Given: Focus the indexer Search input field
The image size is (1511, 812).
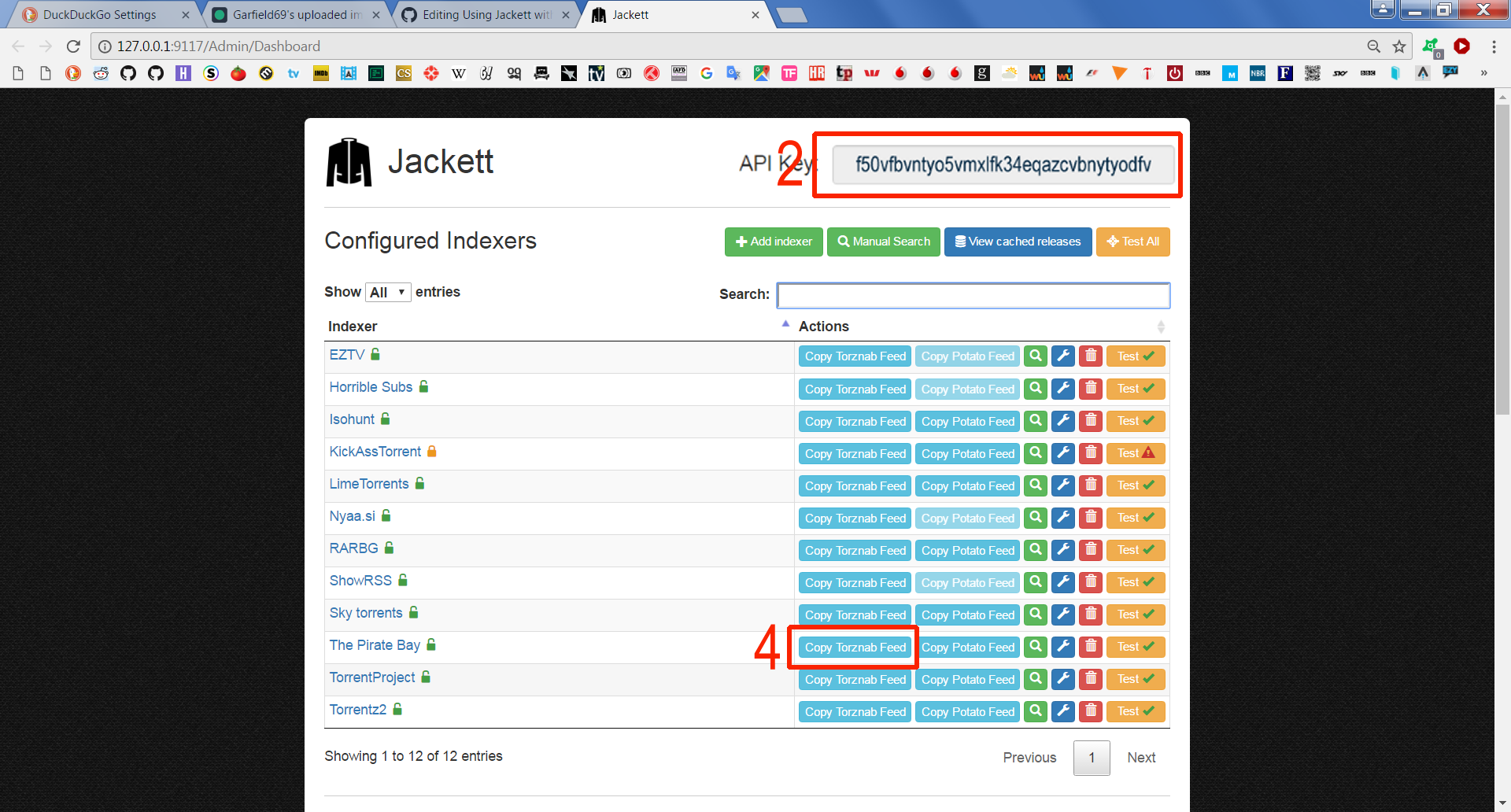Looking at the screenshot, I should (973, 295).
